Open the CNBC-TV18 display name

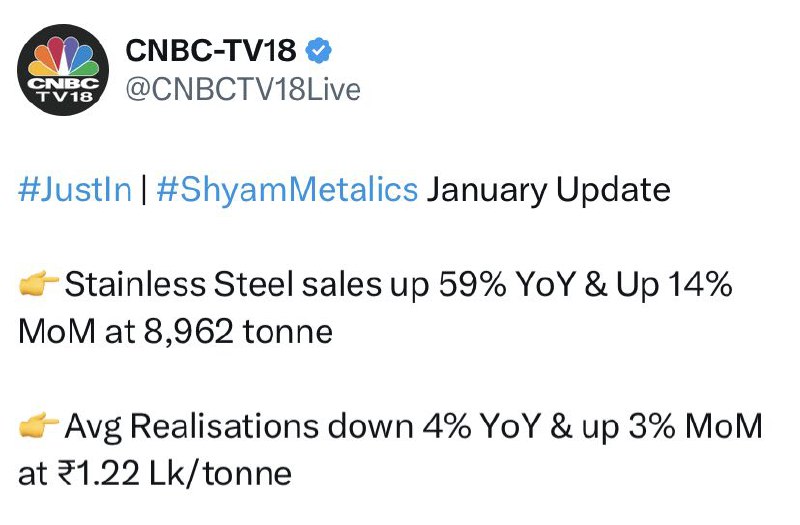click(x=211, y=51)
